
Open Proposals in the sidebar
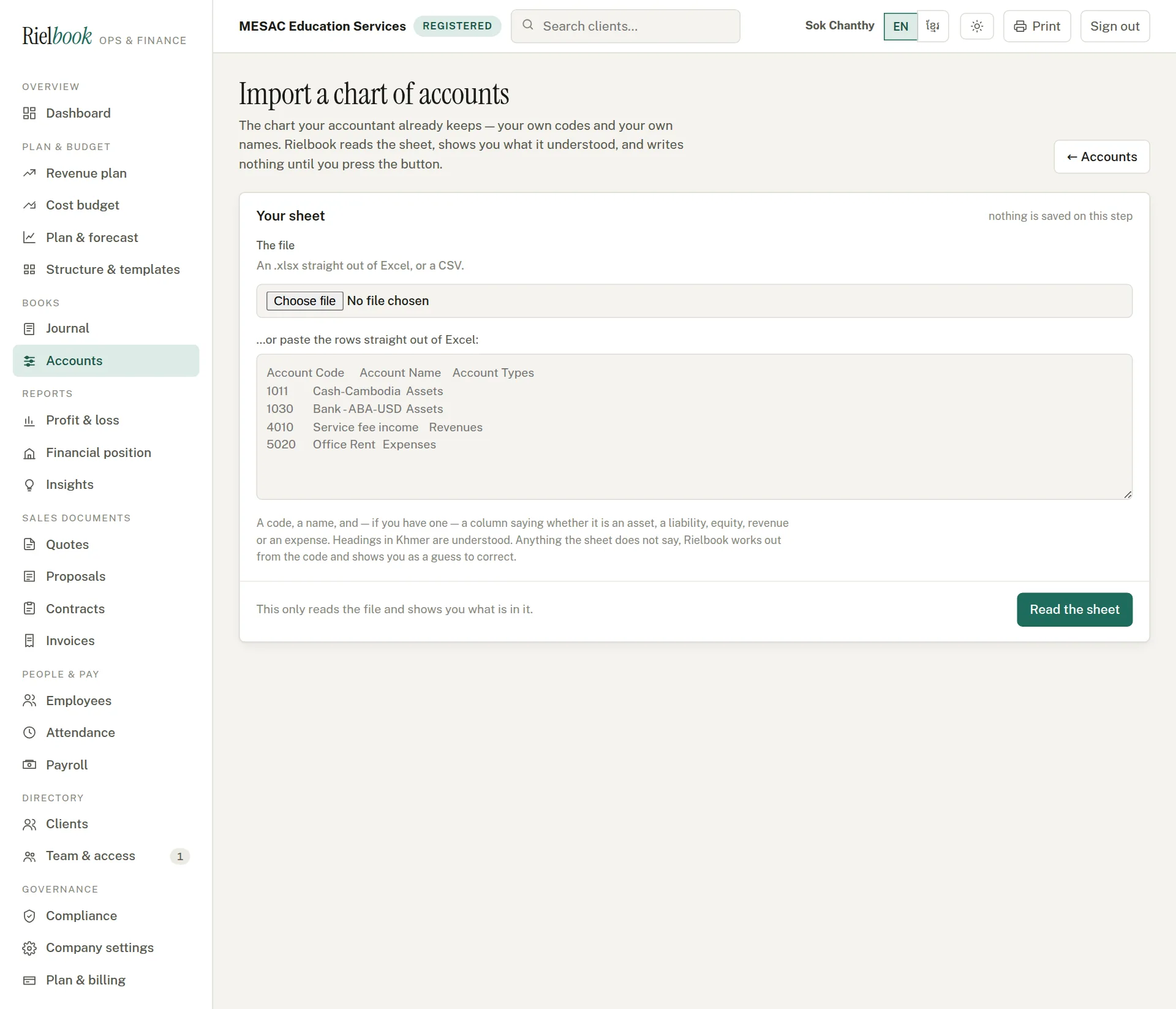[106, 576]
